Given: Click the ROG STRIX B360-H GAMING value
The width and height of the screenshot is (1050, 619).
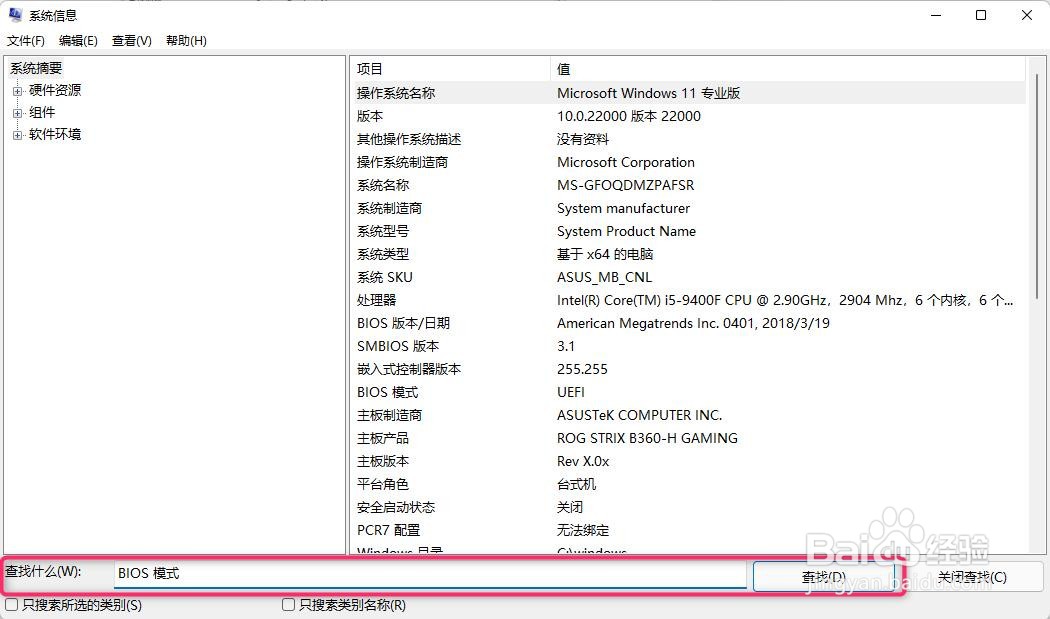Looking at the screenshot, I should pos(647,438).
